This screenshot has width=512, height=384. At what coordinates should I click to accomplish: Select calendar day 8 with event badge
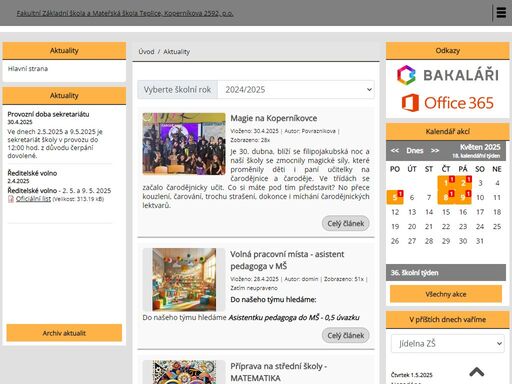[x=446, y=197]
